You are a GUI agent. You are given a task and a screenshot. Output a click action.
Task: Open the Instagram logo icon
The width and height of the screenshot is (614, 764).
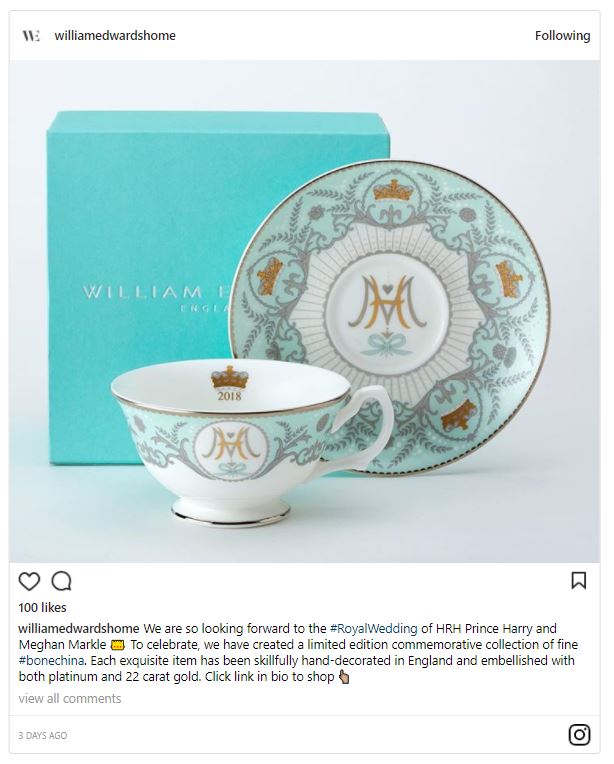coord(579,735)
